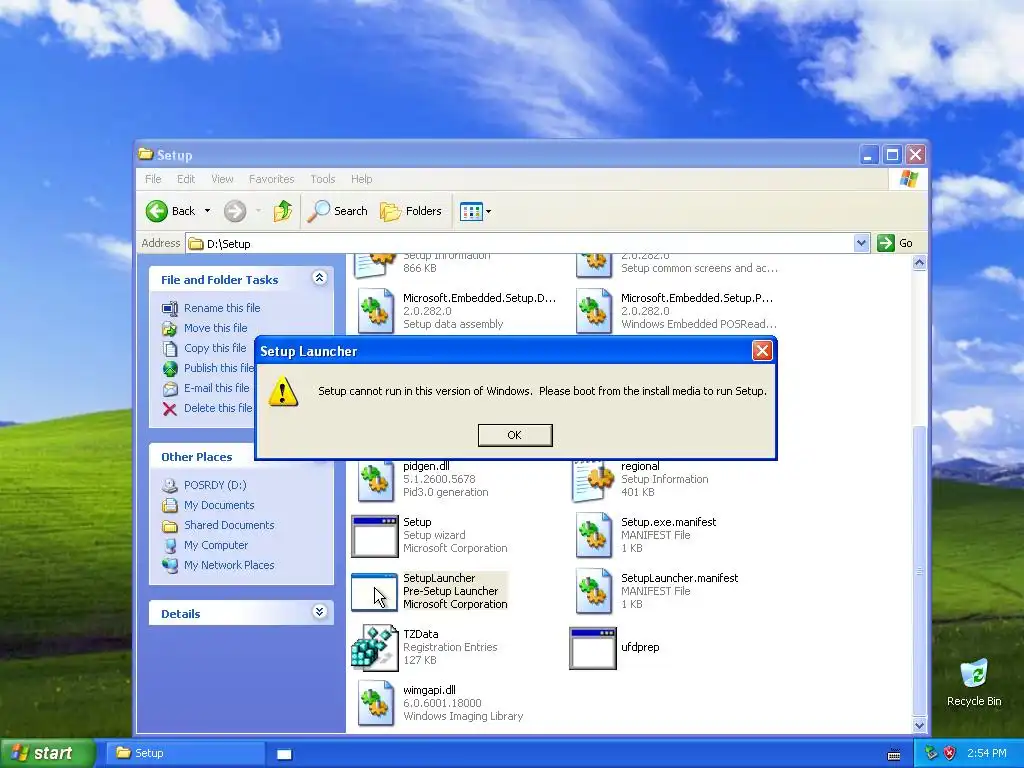Screen dimensions: 1024x768
Task: Select the Microsoft.Embedded.Setup.D... file icon
Action: coord(376,311)
